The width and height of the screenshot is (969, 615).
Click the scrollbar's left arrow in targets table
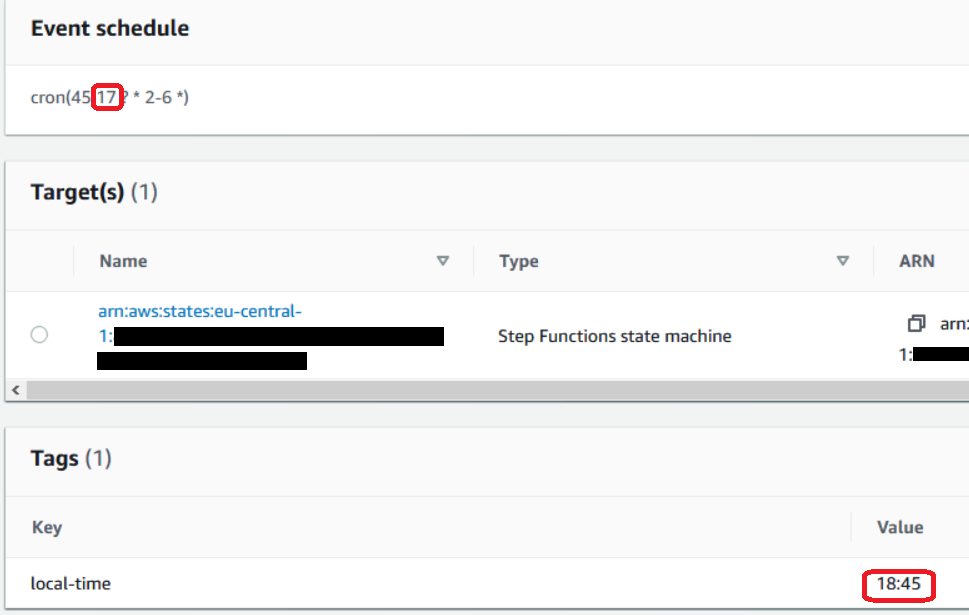[14, 390]
